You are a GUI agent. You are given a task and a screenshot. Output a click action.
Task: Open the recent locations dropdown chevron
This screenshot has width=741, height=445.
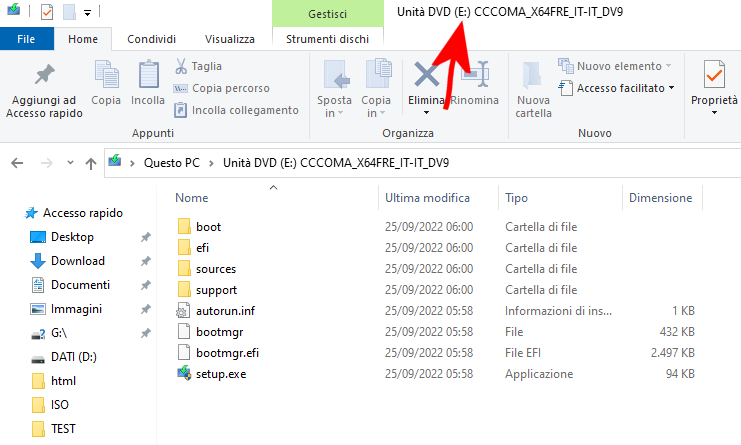70,163
